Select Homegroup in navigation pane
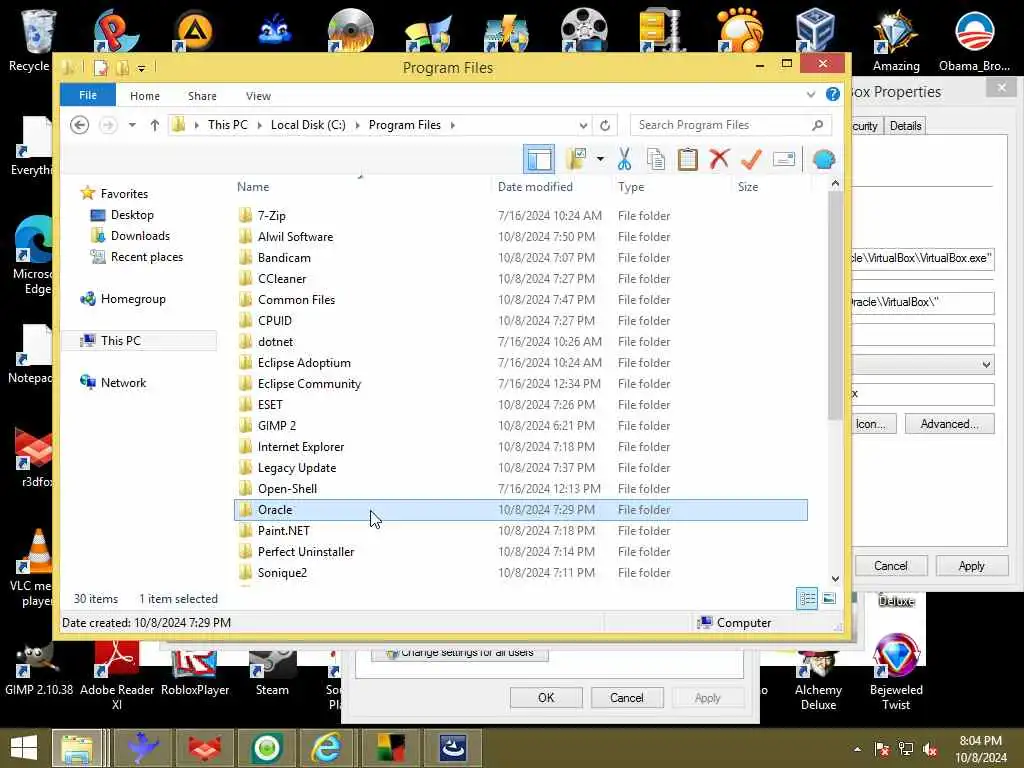The width and height of the screenshot is (1024, 768). click(133, 299)
